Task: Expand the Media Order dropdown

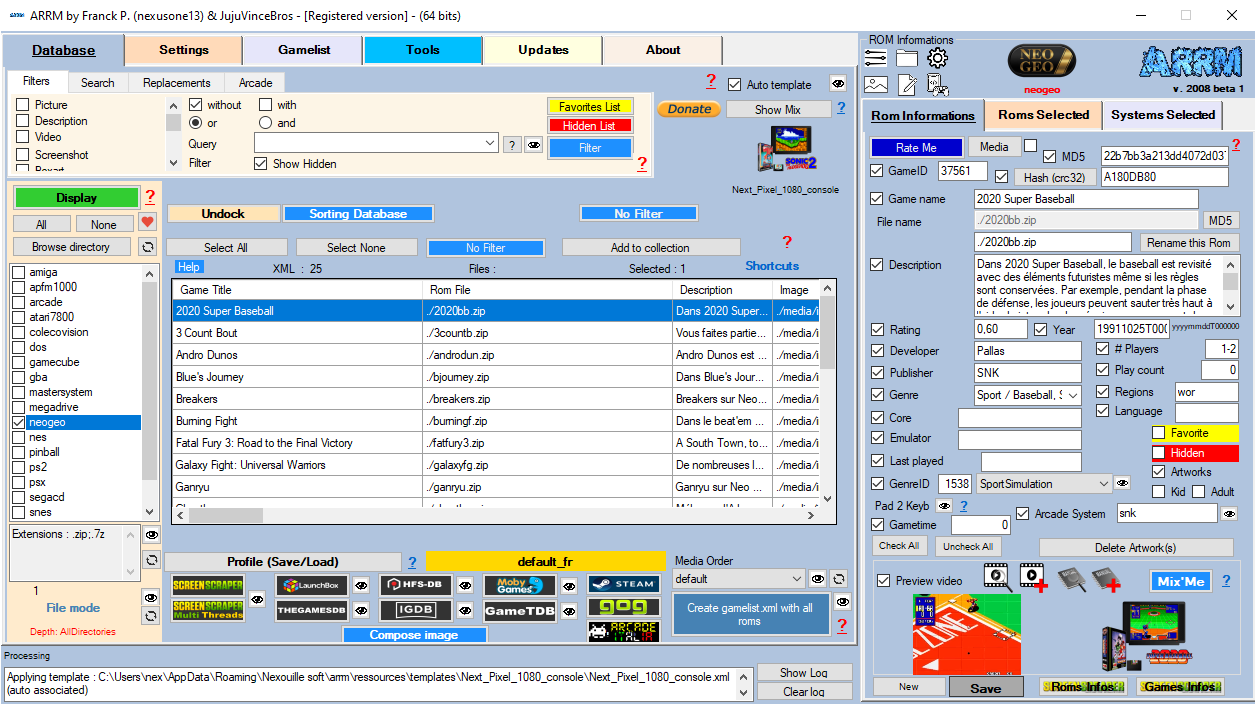Action: tap(795, 579)
